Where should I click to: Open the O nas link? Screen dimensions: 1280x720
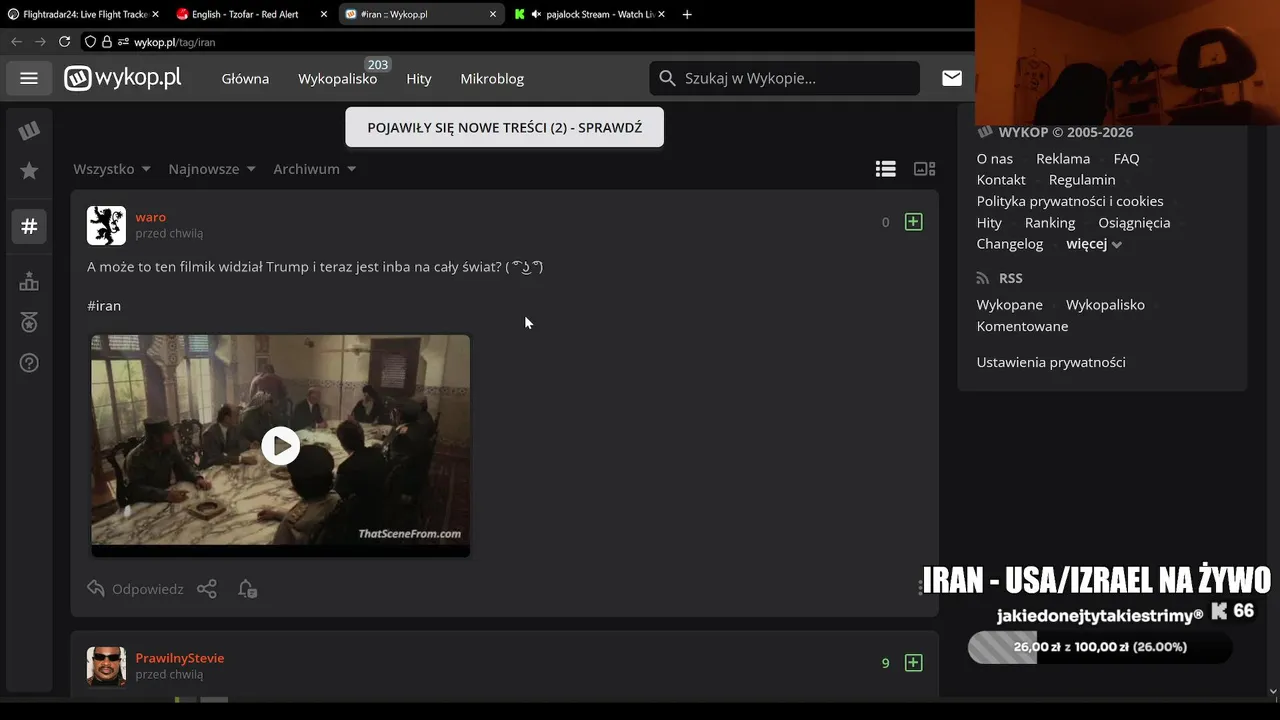pyautogui.click(x=995, y=158)
